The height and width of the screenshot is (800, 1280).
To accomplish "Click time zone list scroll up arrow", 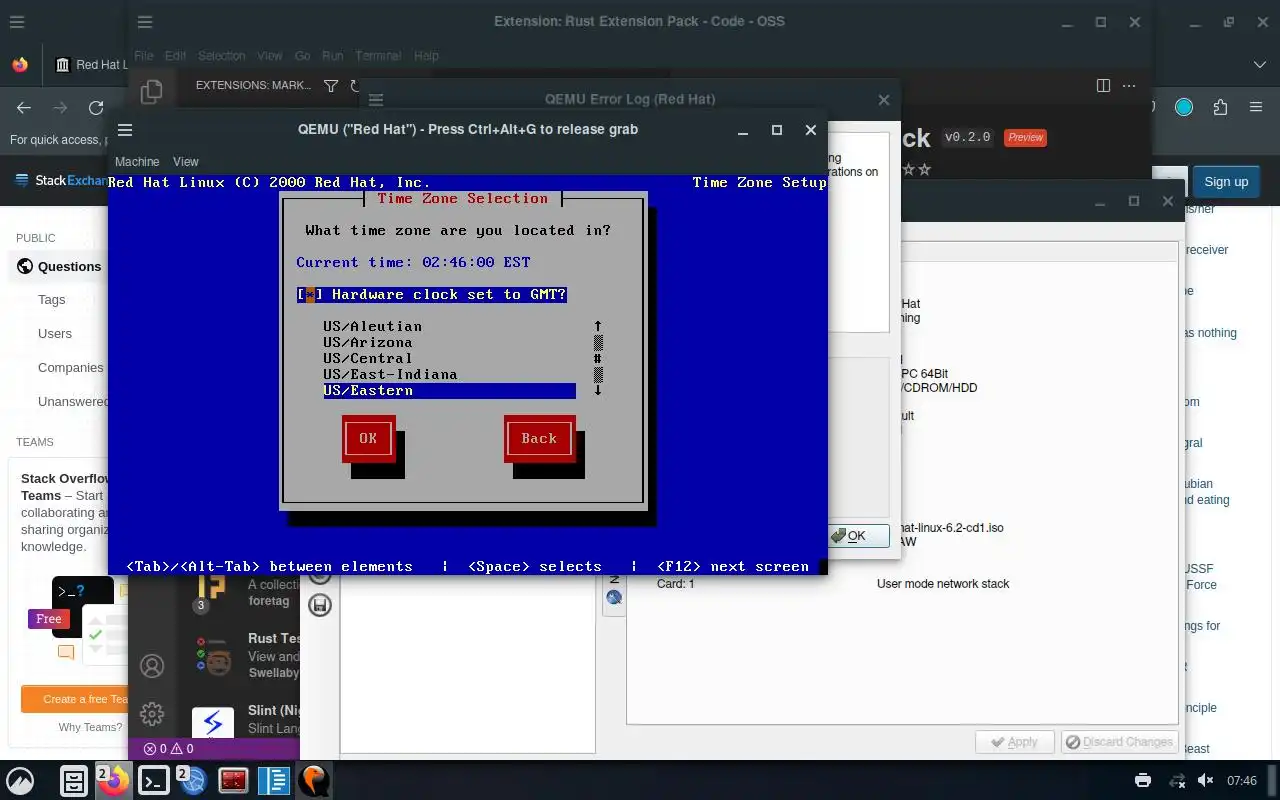I will pos(598,326).
